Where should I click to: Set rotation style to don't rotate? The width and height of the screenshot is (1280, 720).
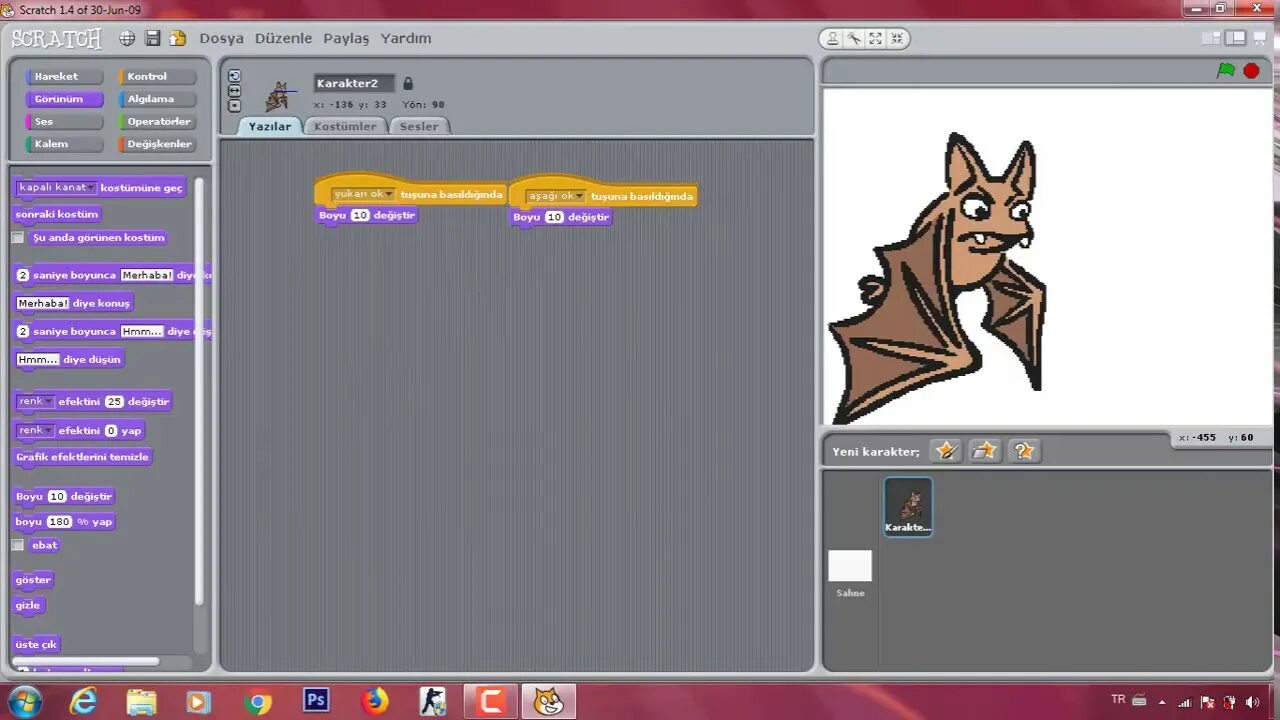point(234,105)
